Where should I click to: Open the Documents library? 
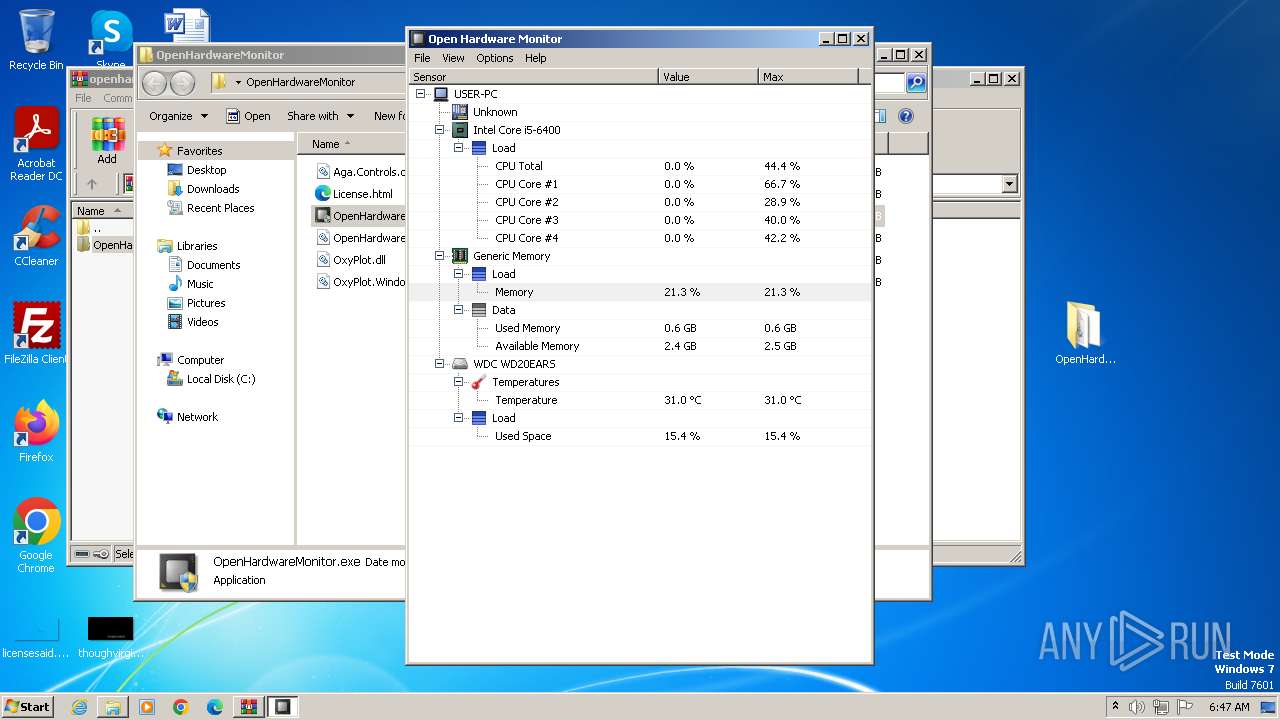click(213, 265)
